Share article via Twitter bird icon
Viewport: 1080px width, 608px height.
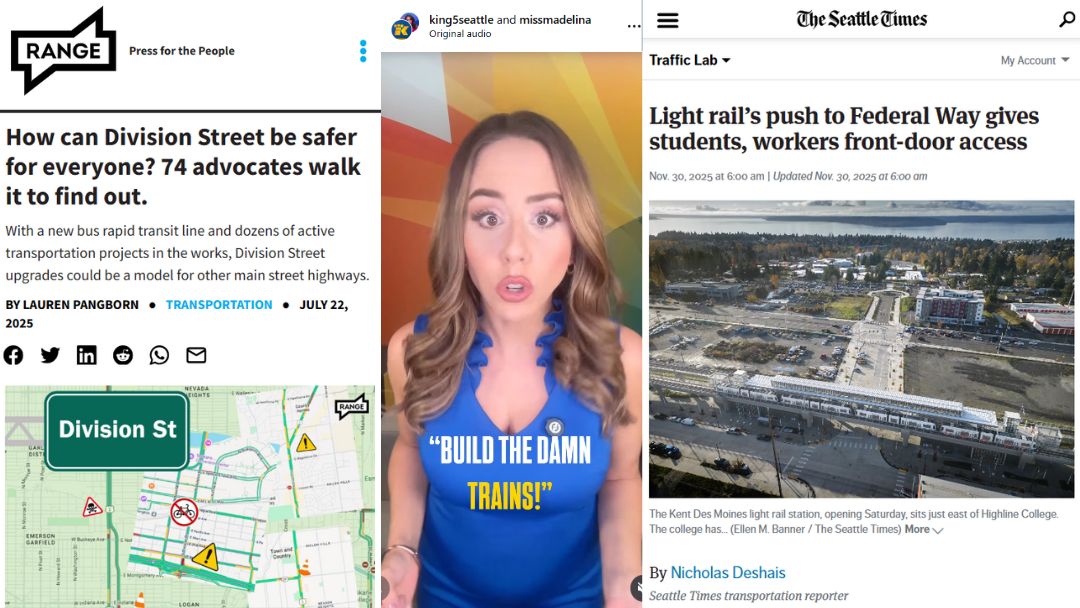pyautogui.click(x=50, y=355)
